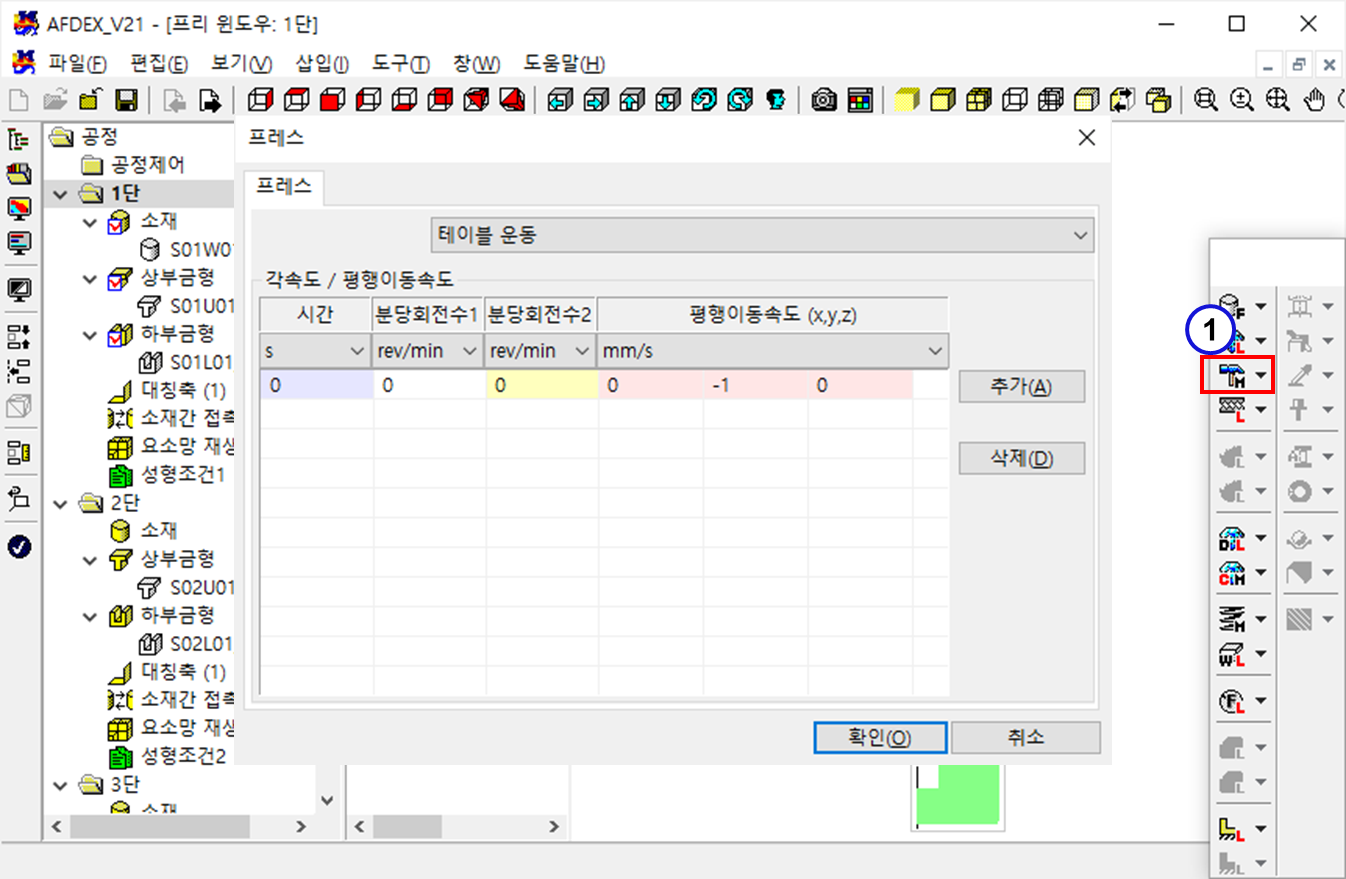
Task: Open the mm/s unit dropdown
Action: pyautogui.click(x=772, y=351)
